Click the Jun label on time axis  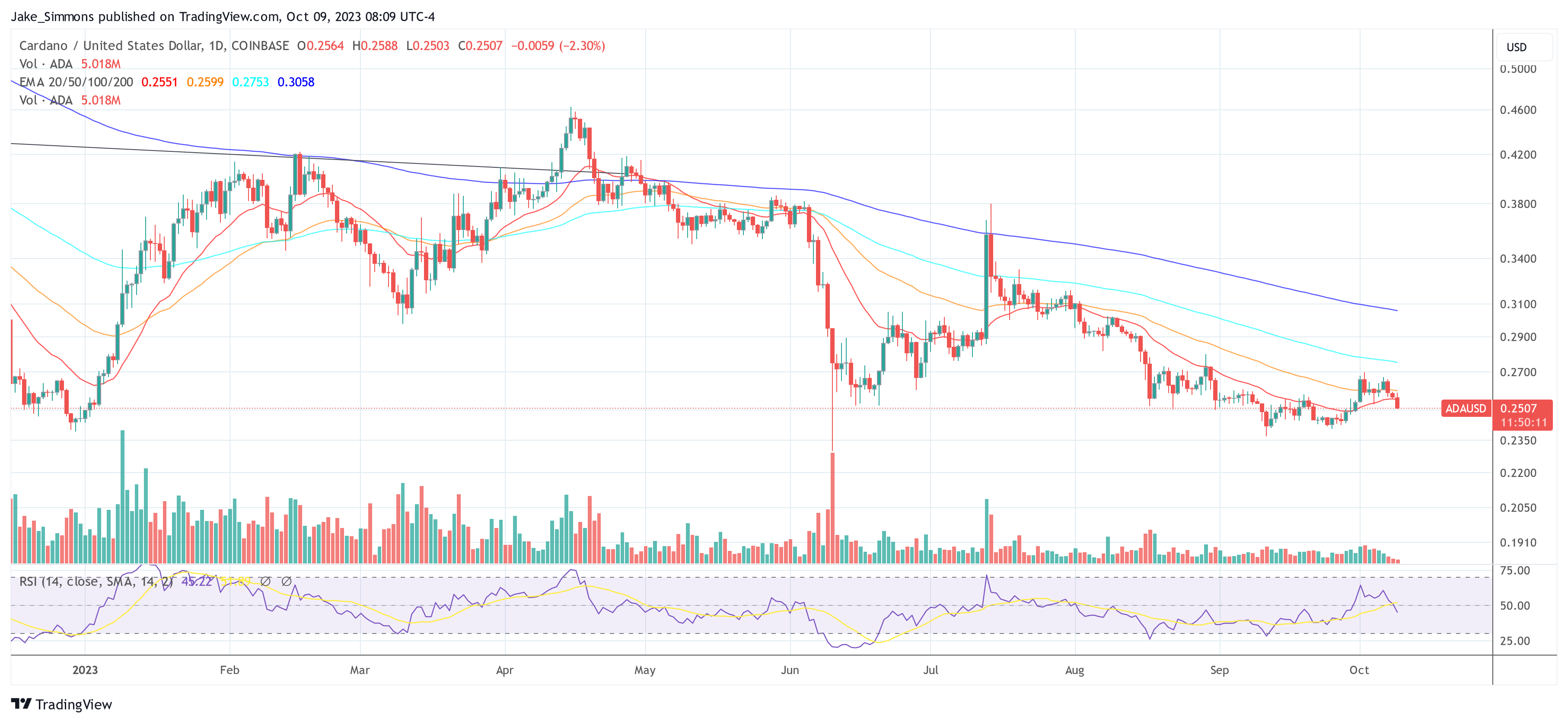pos(790,670)
